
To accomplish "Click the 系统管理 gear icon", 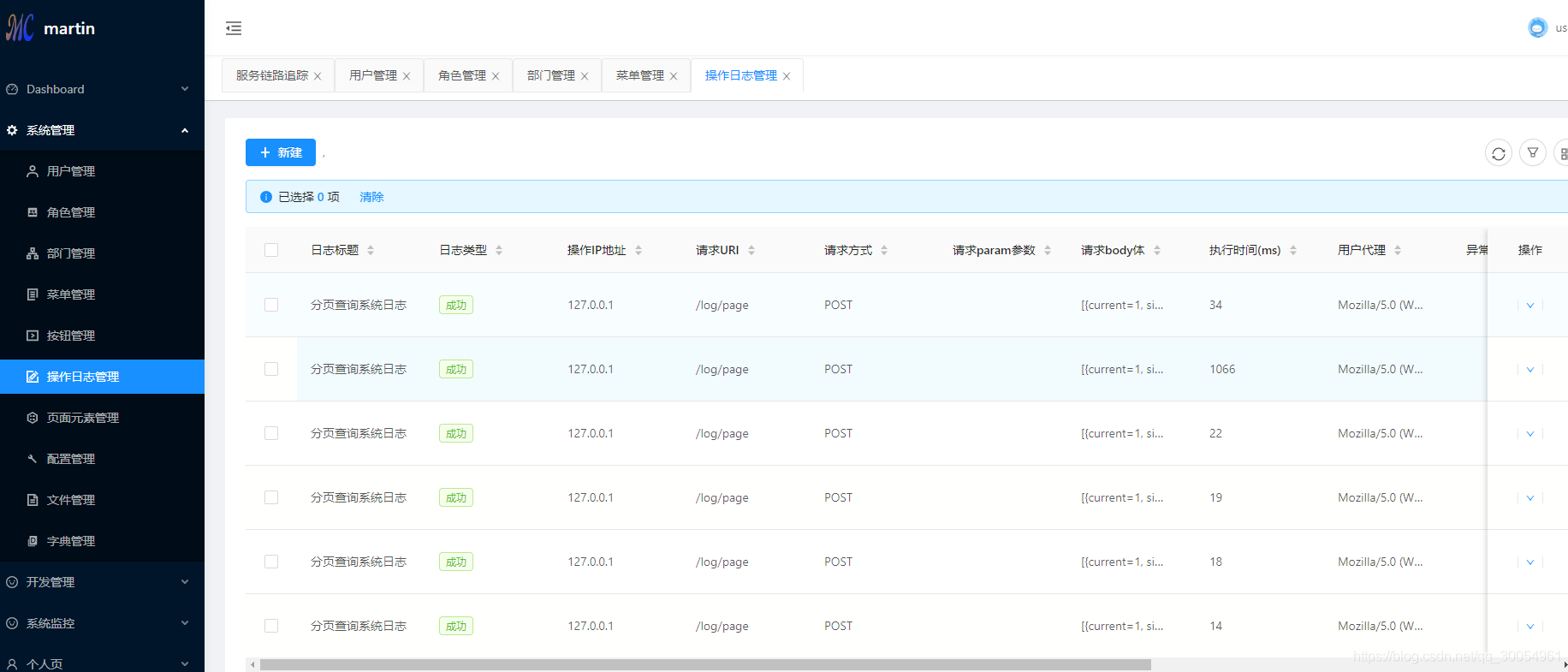I will click(12, 130).
